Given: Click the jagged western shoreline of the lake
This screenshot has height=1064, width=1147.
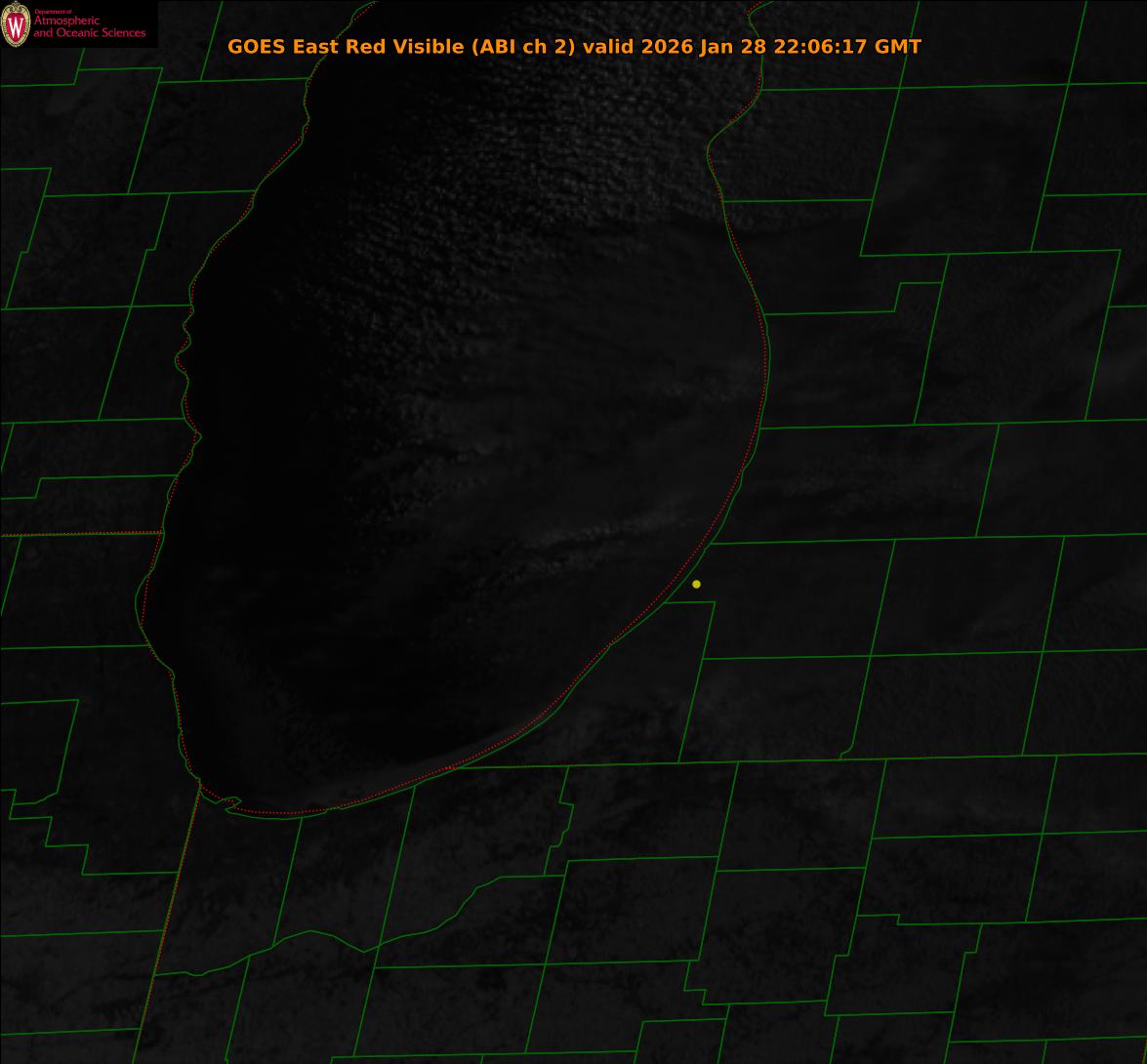Looking at the screenshot, I should pyautogui.click(x=185, y=361).
